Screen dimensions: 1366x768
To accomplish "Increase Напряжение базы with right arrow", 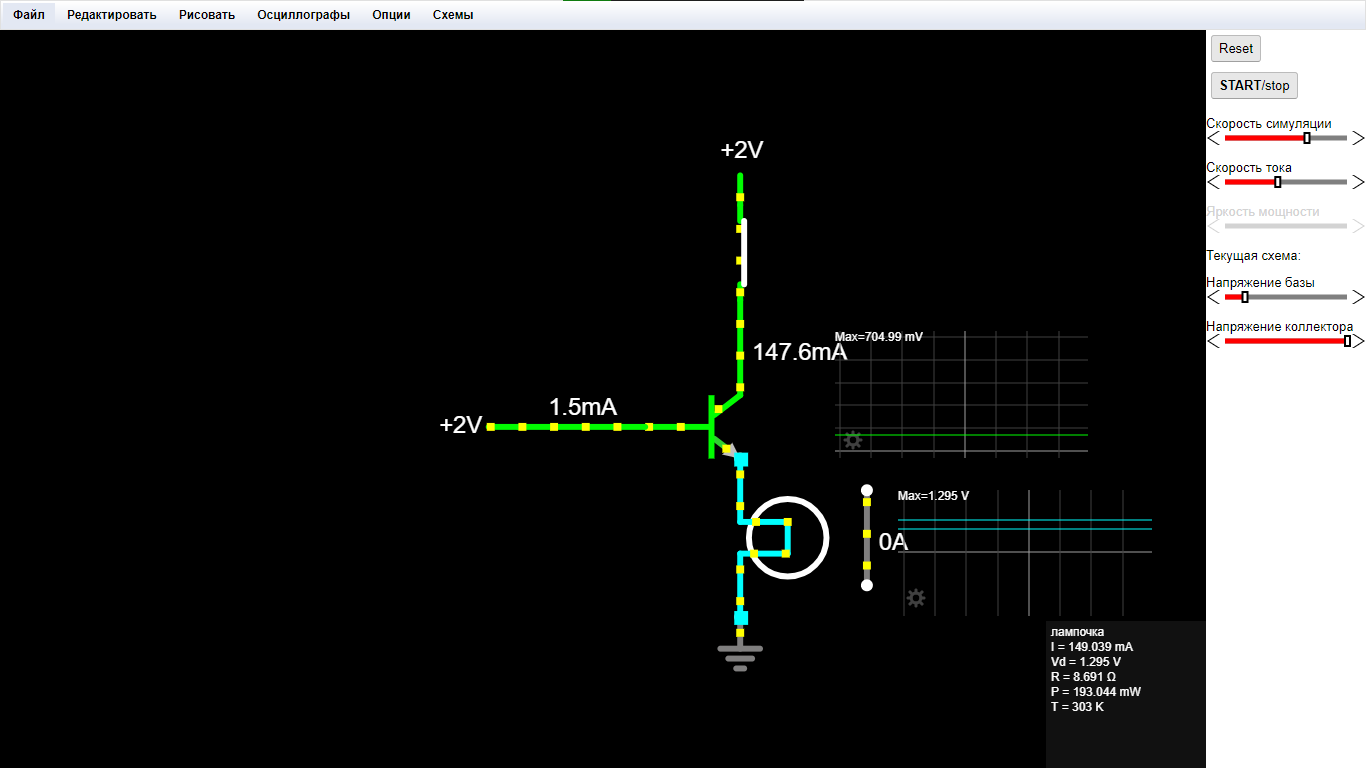I will pyautogui.click(x=1358, y=297).
